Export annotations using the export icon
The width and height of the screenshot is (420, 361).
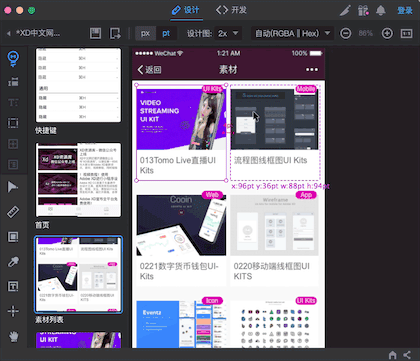point(115,33)
